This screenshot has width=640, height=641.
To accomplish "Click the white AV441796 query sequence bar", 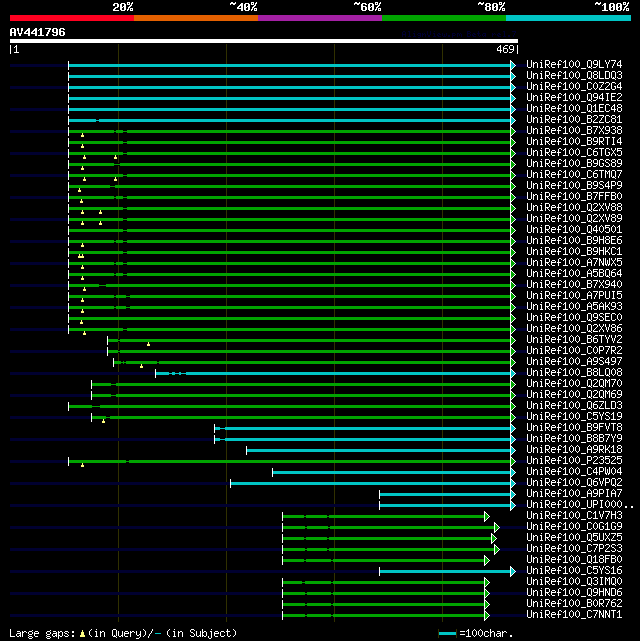I will point(264,41).
